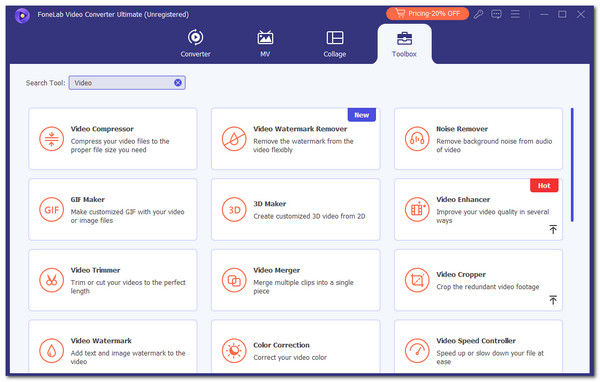
Task: Select the Toolbox tab
Action: (x=404, y=44)
